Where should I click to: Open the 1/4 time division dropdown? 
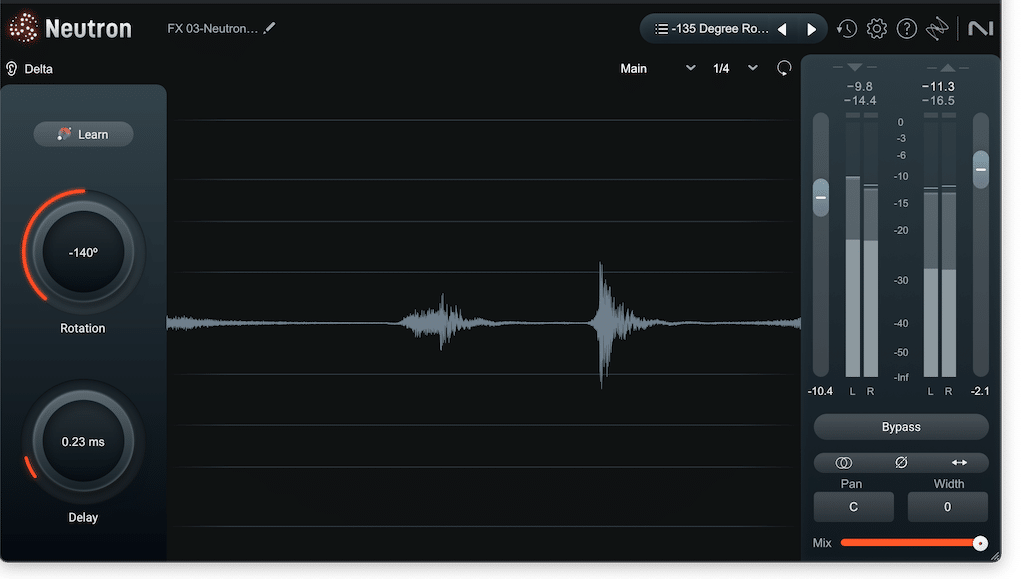(x=735, y=69)
